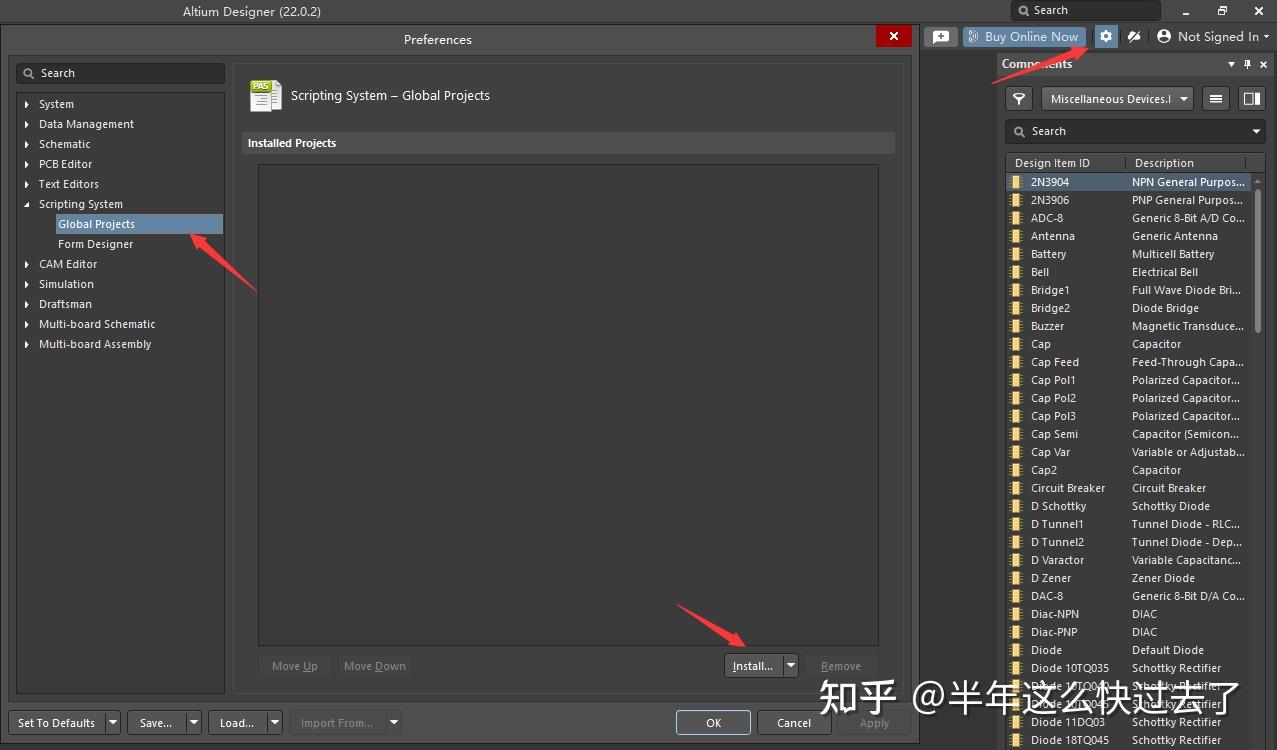Click the D Zener component icon

tap(1016, 578)
